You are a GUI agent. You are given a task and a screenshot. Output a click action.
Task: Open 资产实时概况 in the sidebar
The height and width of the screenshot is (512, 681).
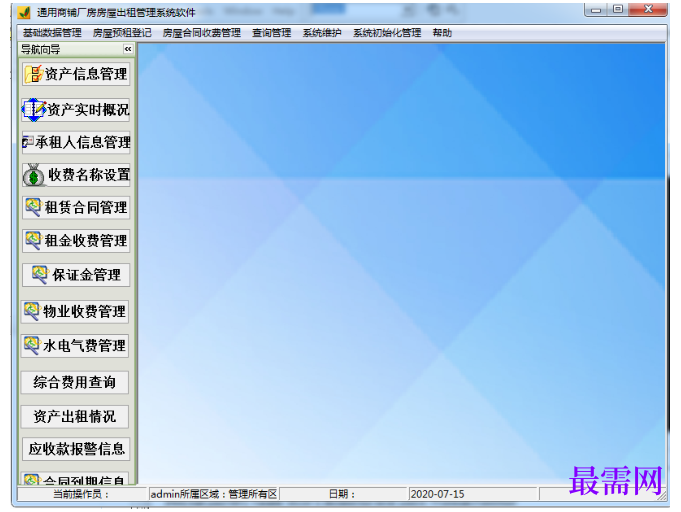(76, 109)
